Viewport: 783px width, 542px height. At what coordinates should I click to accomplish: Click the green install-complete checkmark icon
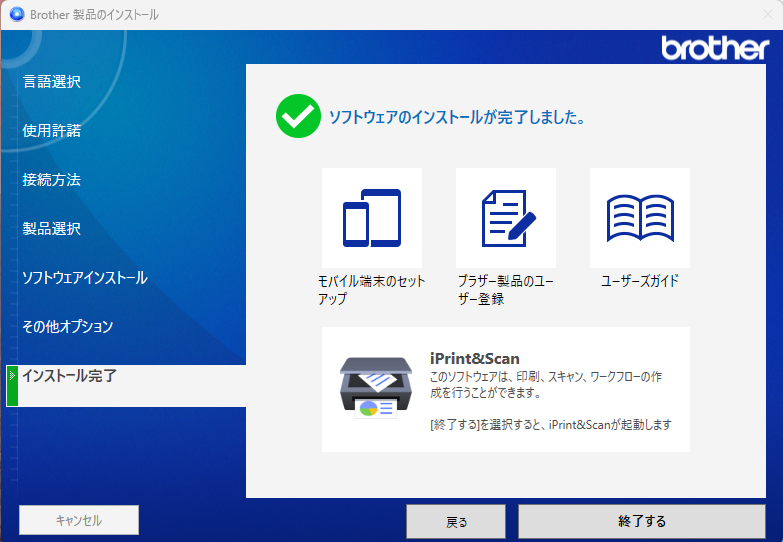pos(298,116)
